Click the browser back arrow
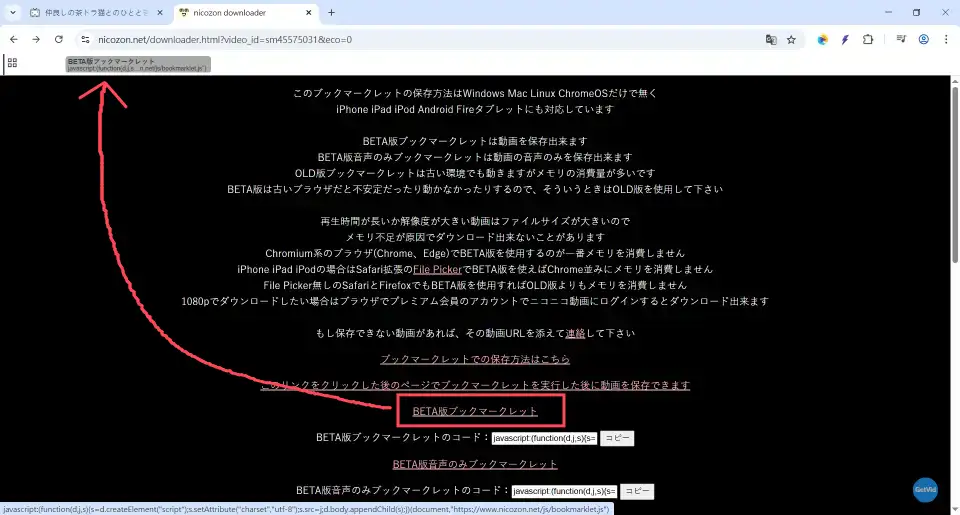 [13, 39]
